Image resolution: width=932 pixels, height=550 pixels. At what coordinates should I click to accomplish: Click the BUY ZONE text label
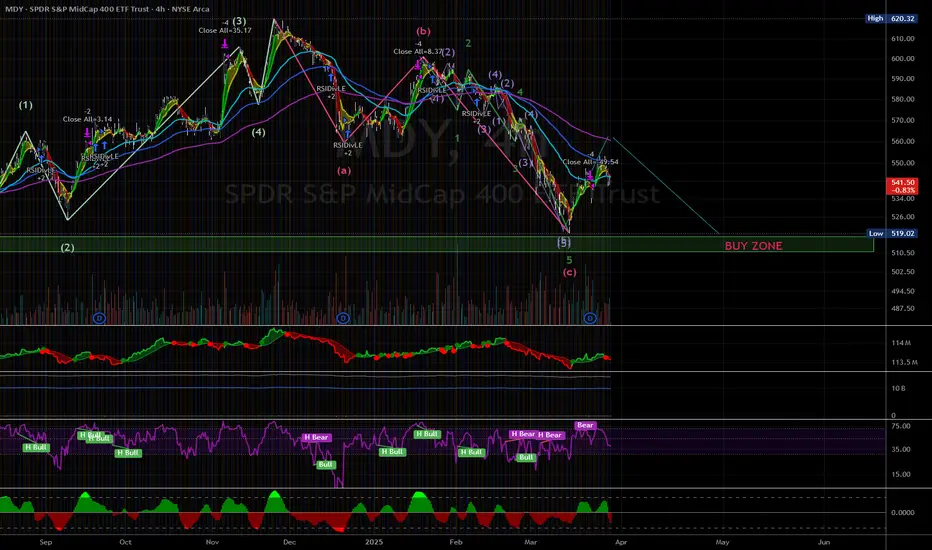tap(753, 246)
